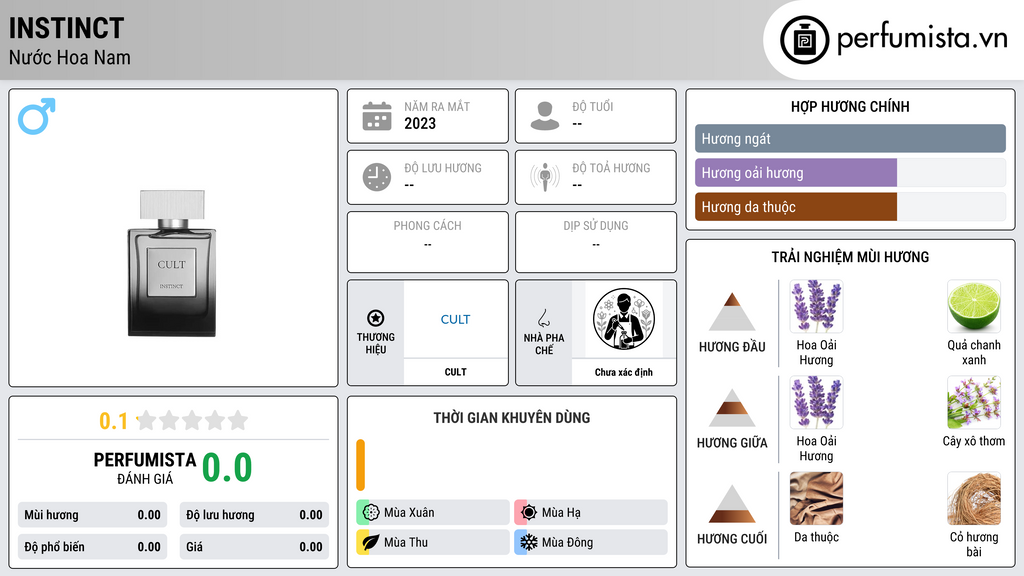Click the male gender symbol icon
This screenshot has height=576, width=1024.
[x=37, y=116]
